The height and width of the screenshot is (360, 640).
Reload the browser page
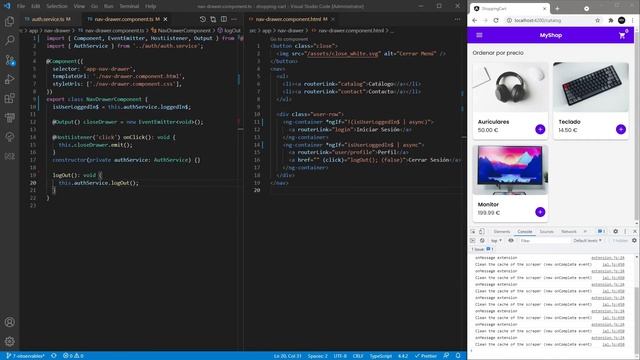(x=496, y=20)
